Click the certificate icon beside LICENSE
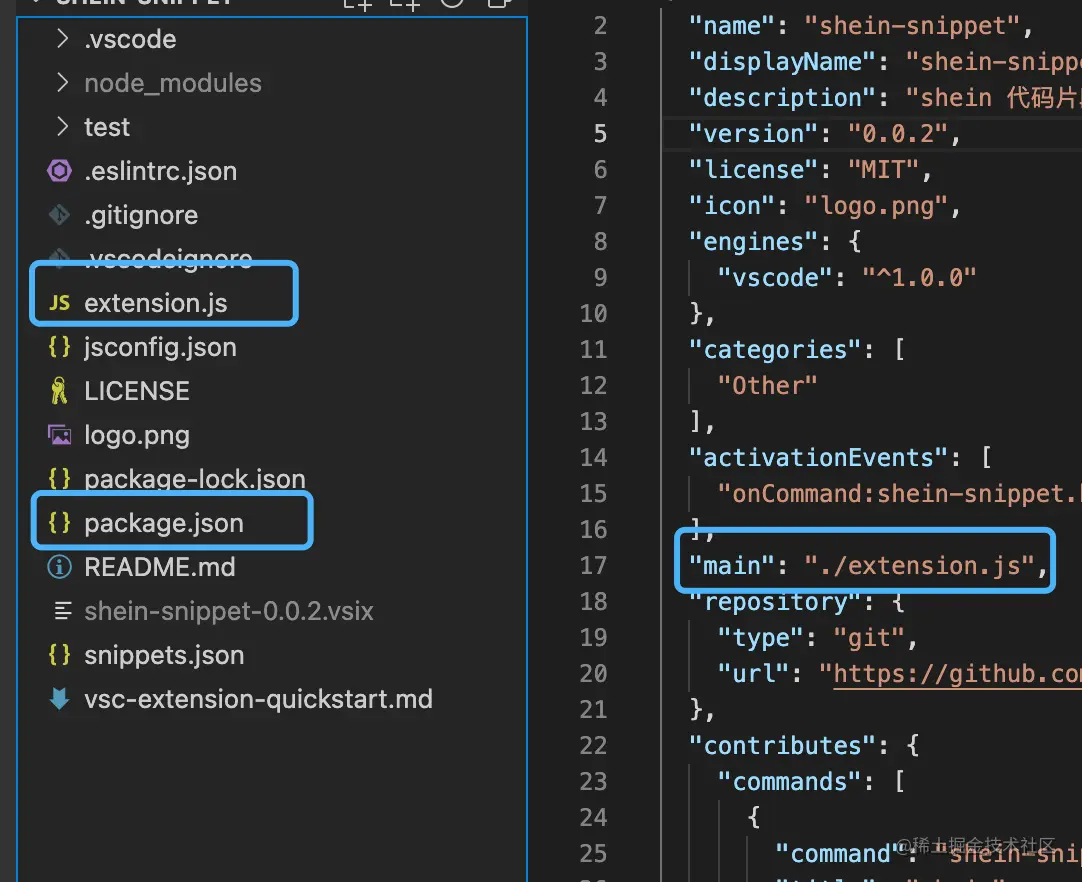 coord(59,391)
